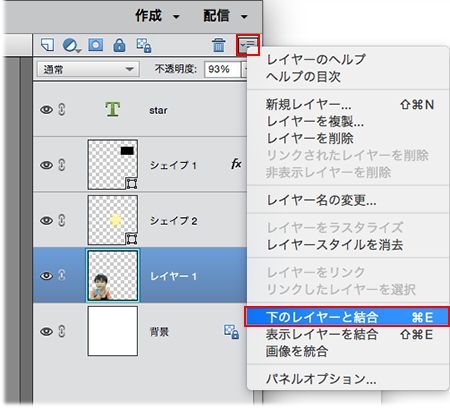
Task: Hide the star text layer
Action: (x=46, y=110)
